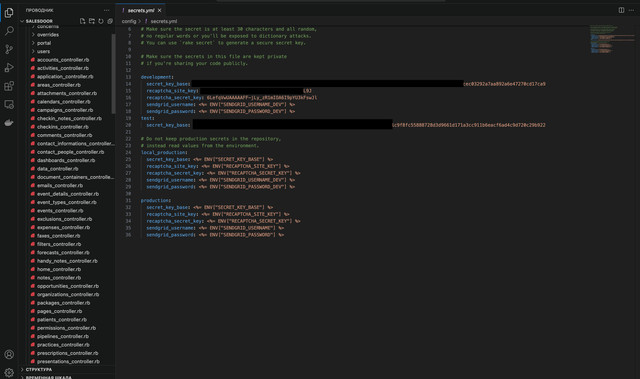The image size is (640, 379).
Task: Open areas_controller.rb file
Action: pyautogui.click(x=59, y=85)
